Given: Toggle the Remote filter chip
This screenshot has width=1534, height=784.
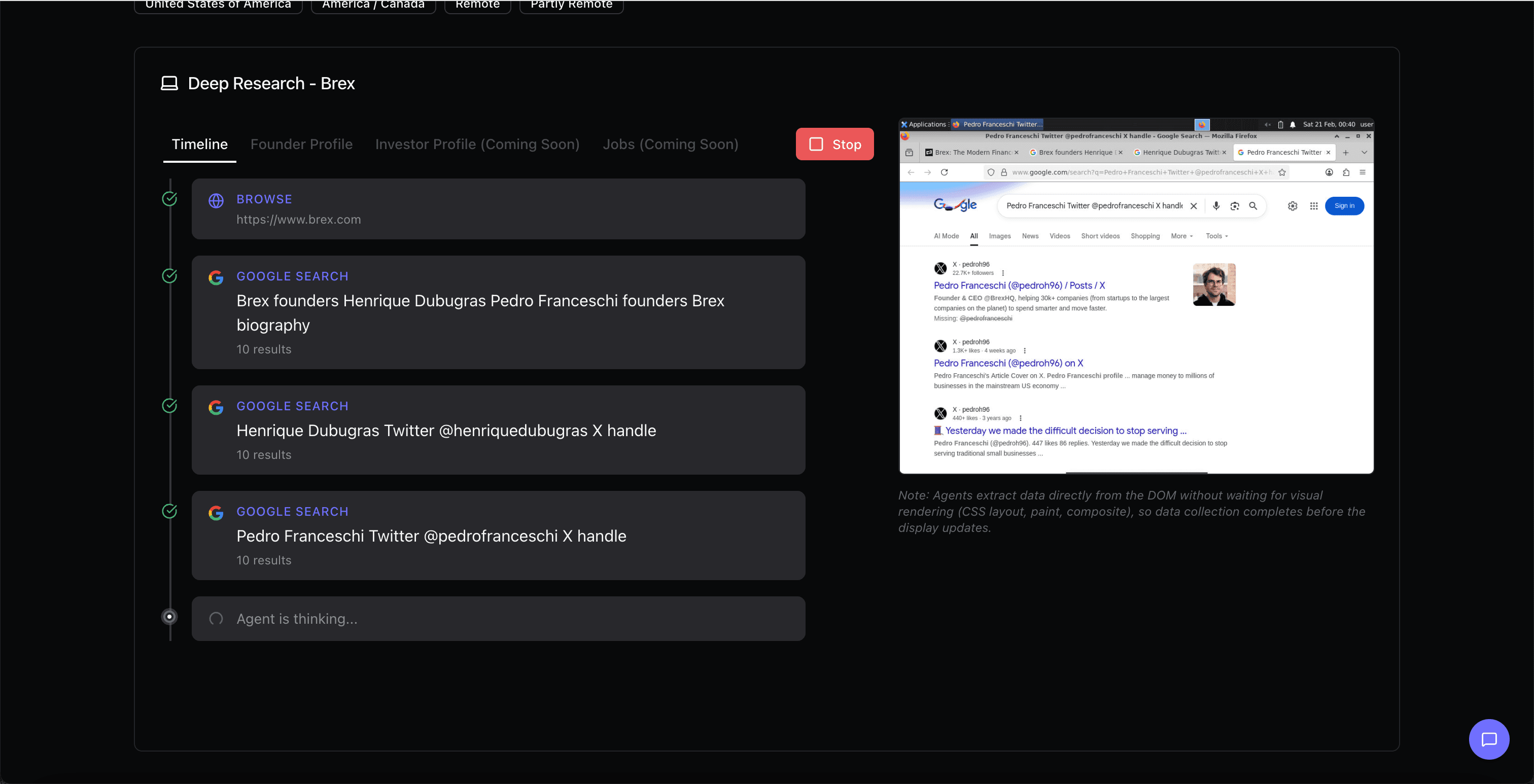Looking at the screenshot, I should 477,4.
